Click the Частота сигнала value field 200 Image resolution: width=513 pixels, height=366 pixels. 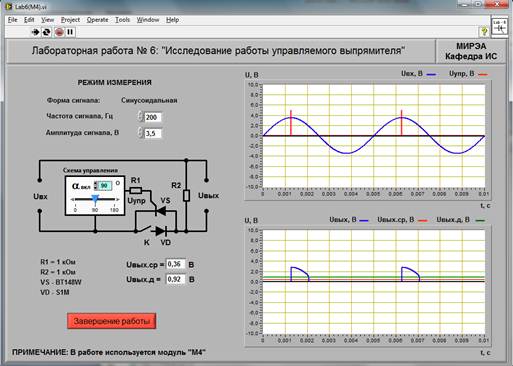pos(153,117)
